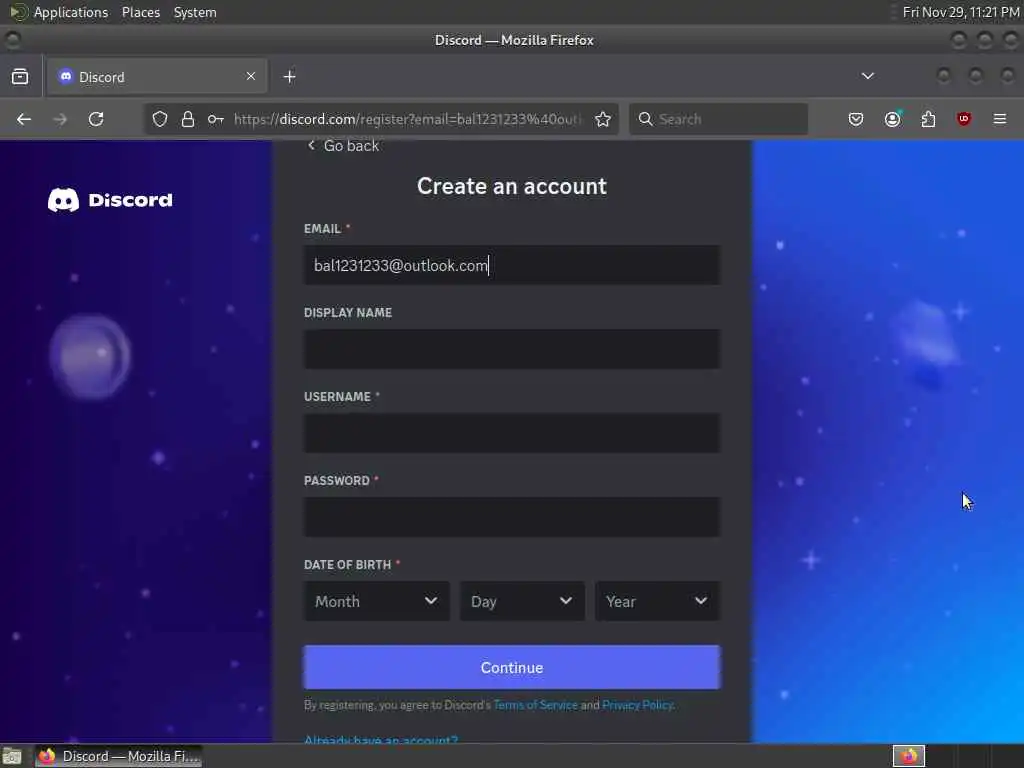Open the Year dropdown

(x=658, y=601)
